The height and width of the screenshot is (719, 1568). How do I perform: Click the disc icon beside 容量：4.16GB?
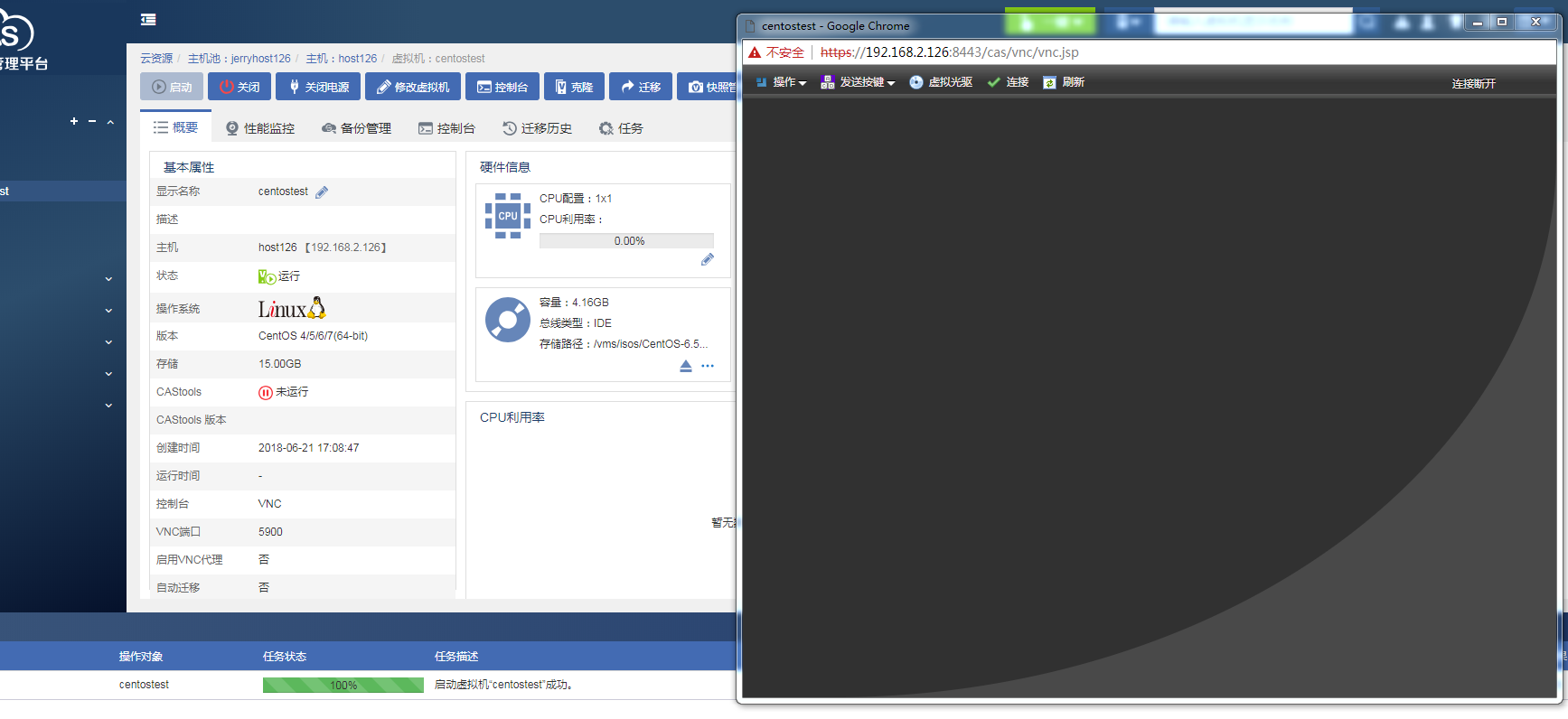(x=508, y=320)
